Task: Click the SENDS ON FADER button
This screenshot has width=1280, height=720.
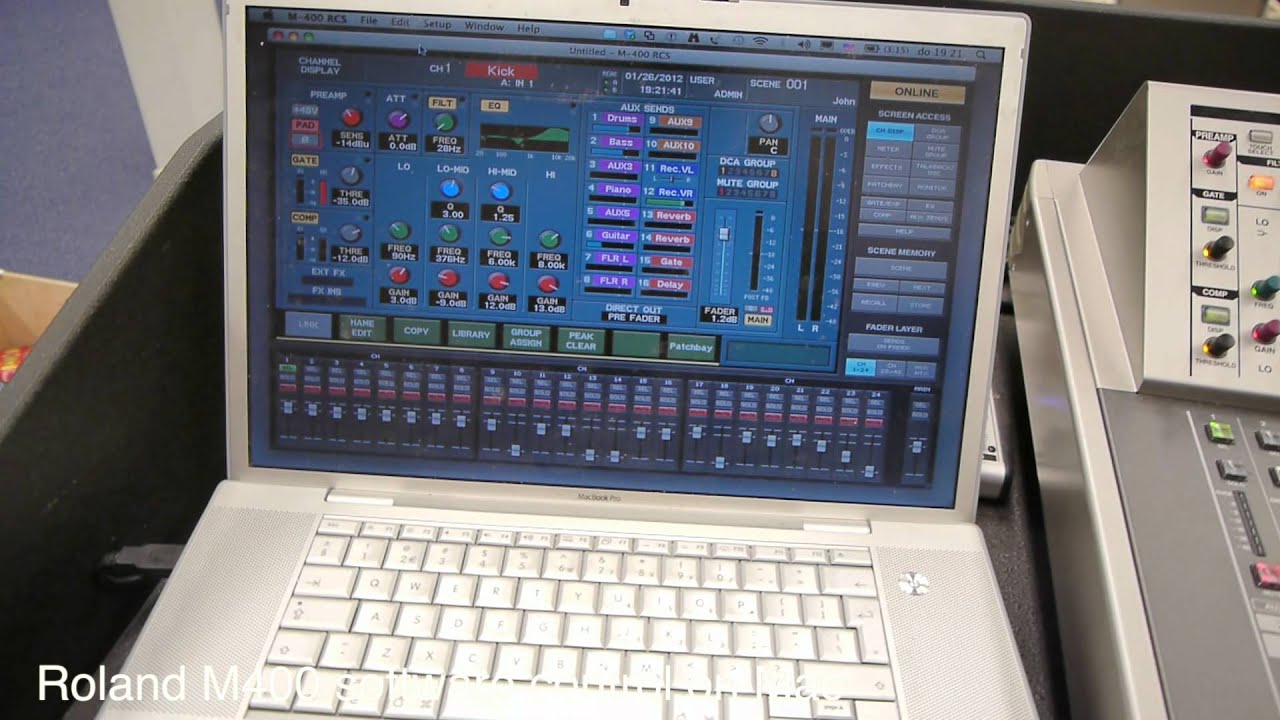Action: 893,345
